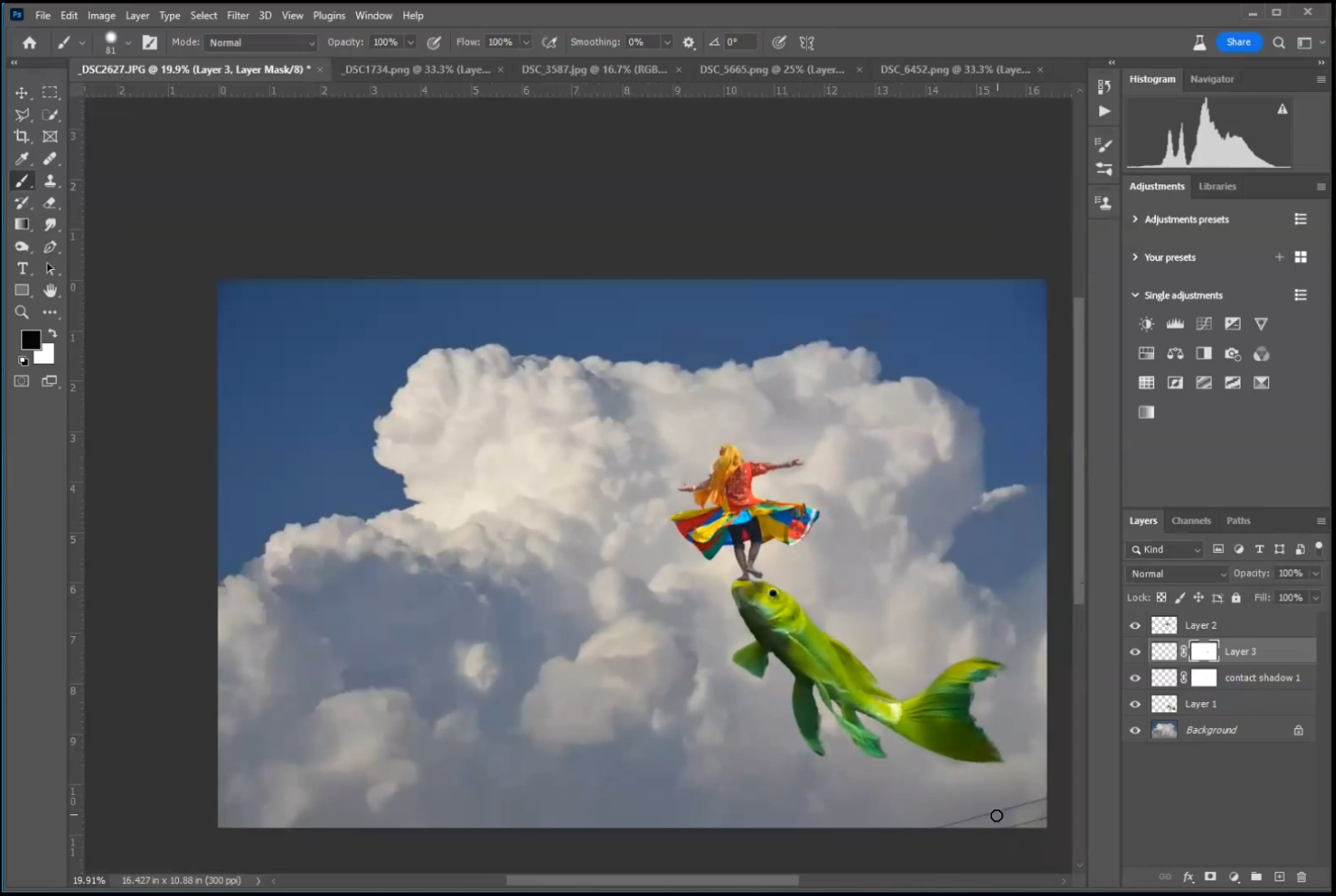Activate the Zoom tool

point(22,312)
